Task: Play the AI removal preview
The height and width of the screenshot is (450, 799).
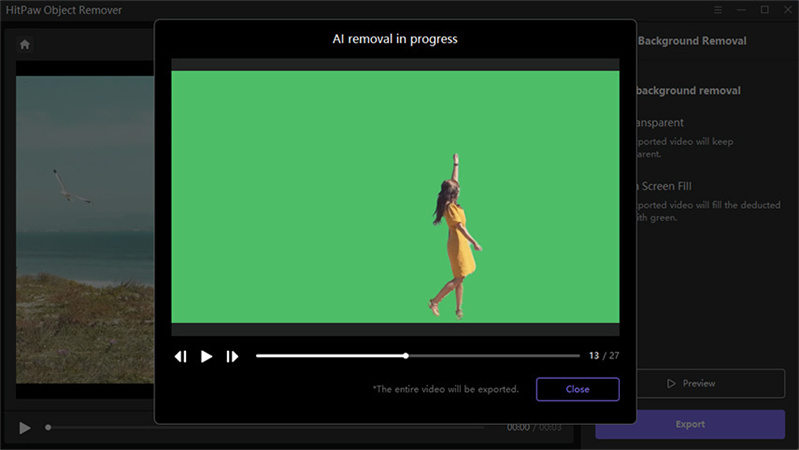Action: [206, 356]
